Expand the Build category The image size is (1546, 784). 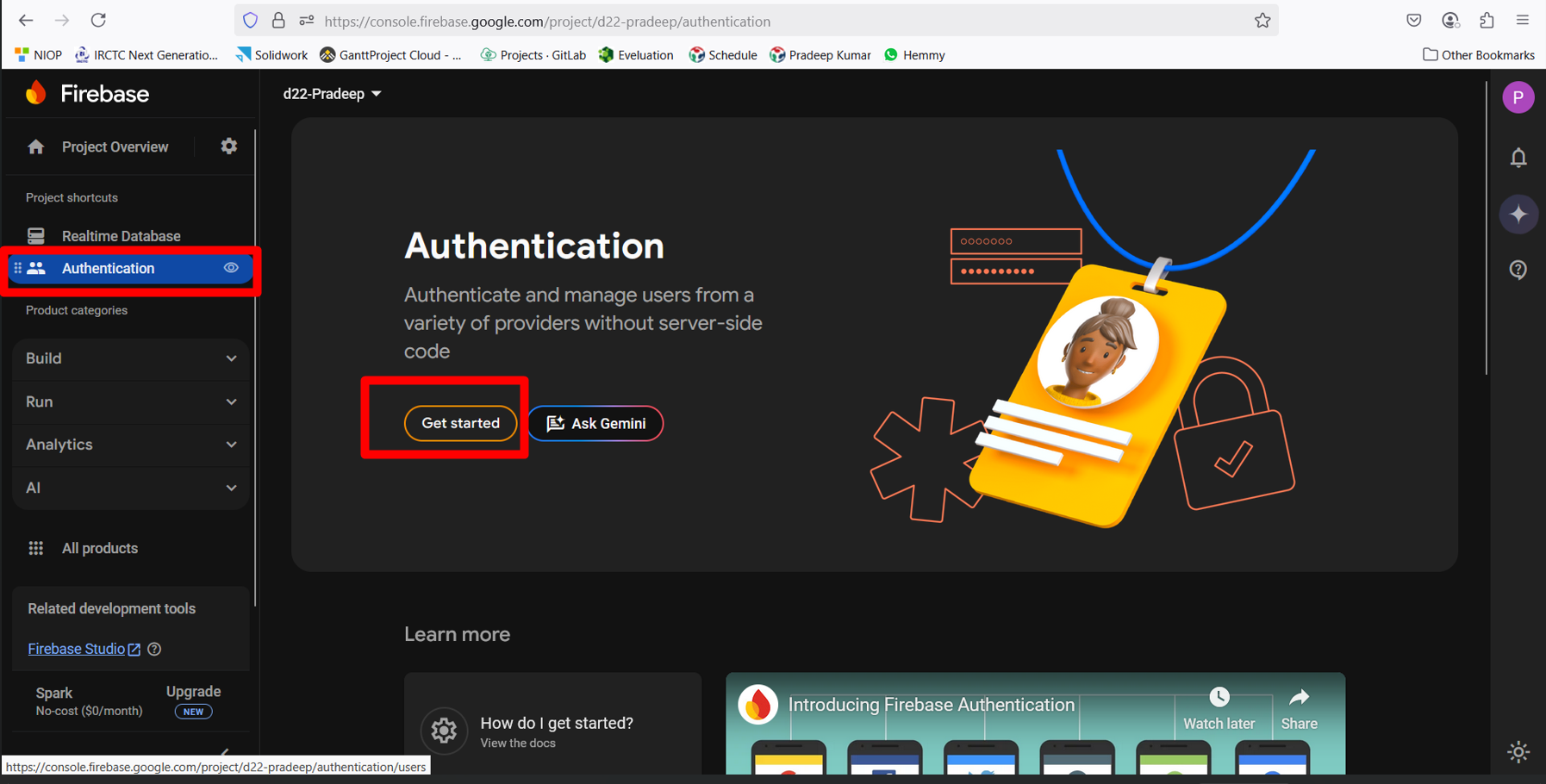click(131, 358)
